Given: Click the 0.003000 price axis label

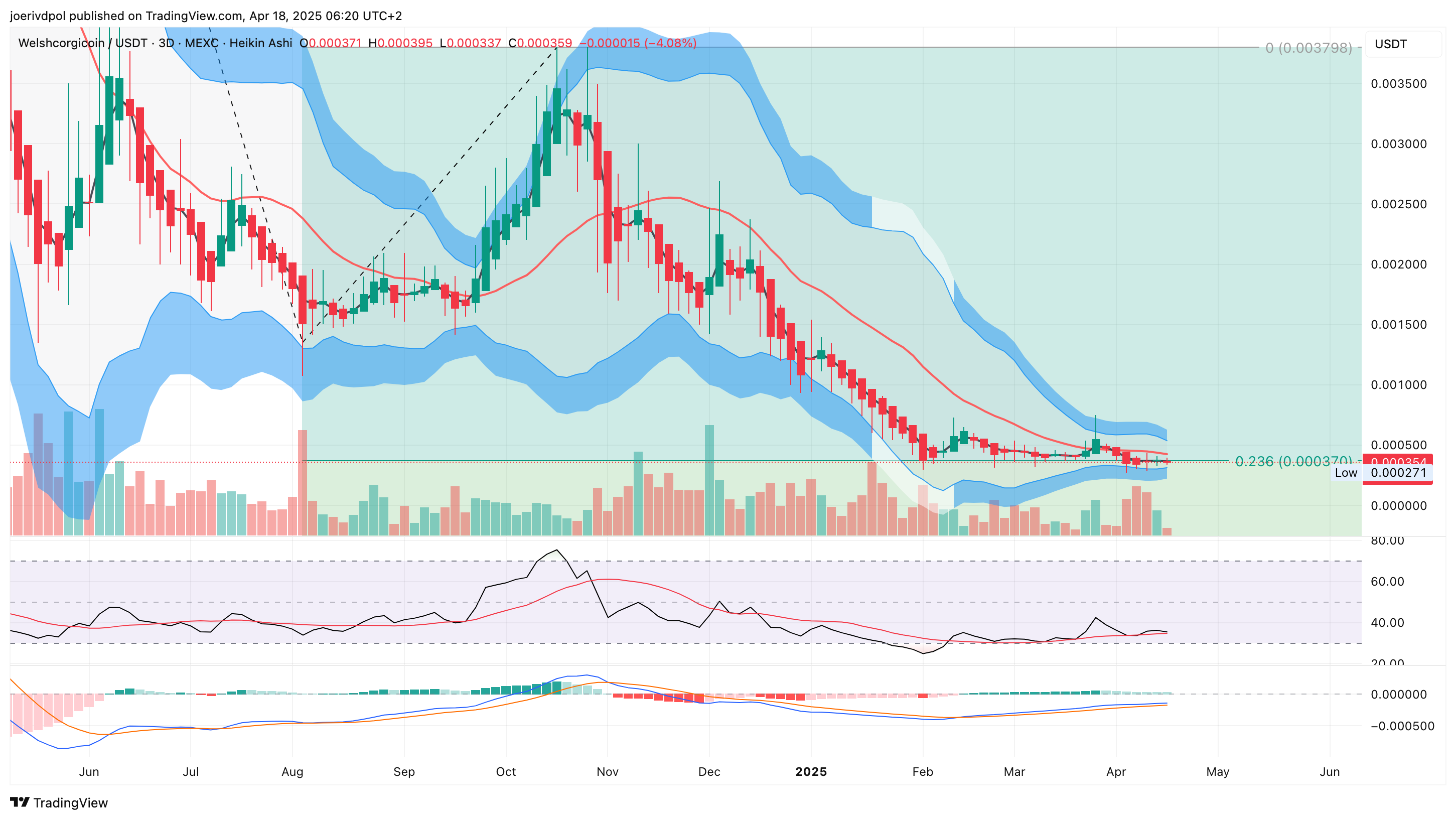Looking at the screenshot, I should (1399, 144).
